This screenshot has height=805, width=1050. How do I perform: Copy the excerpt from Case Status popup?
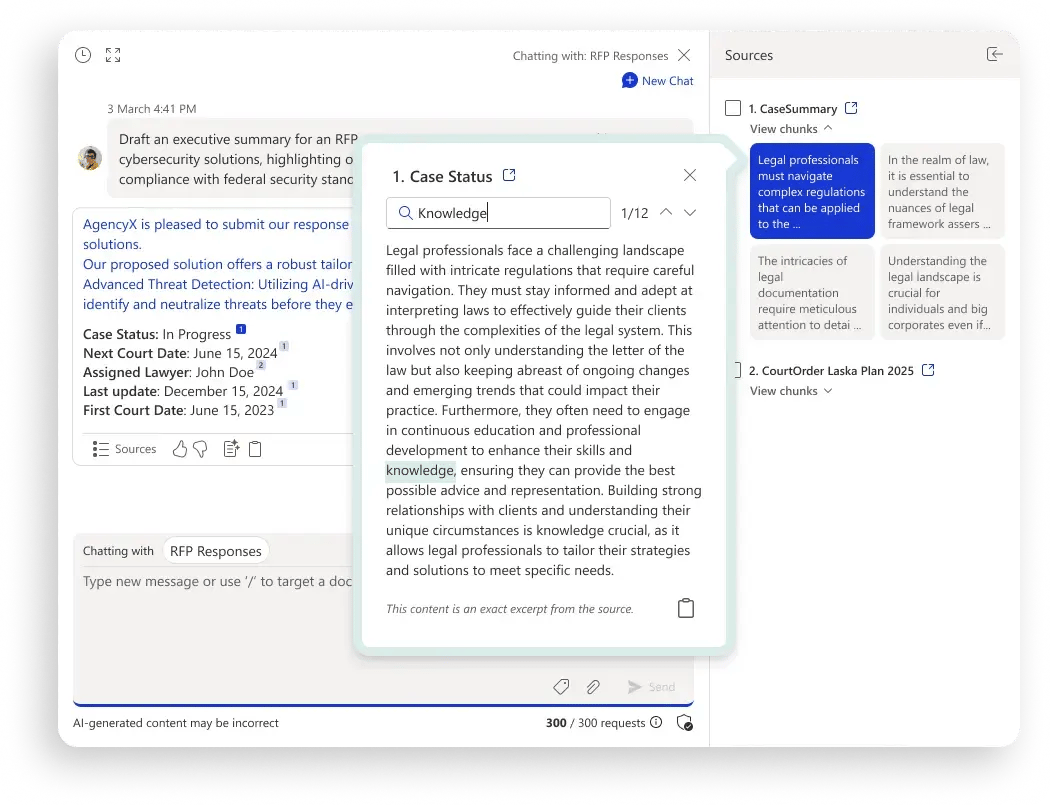coord(686,607)
